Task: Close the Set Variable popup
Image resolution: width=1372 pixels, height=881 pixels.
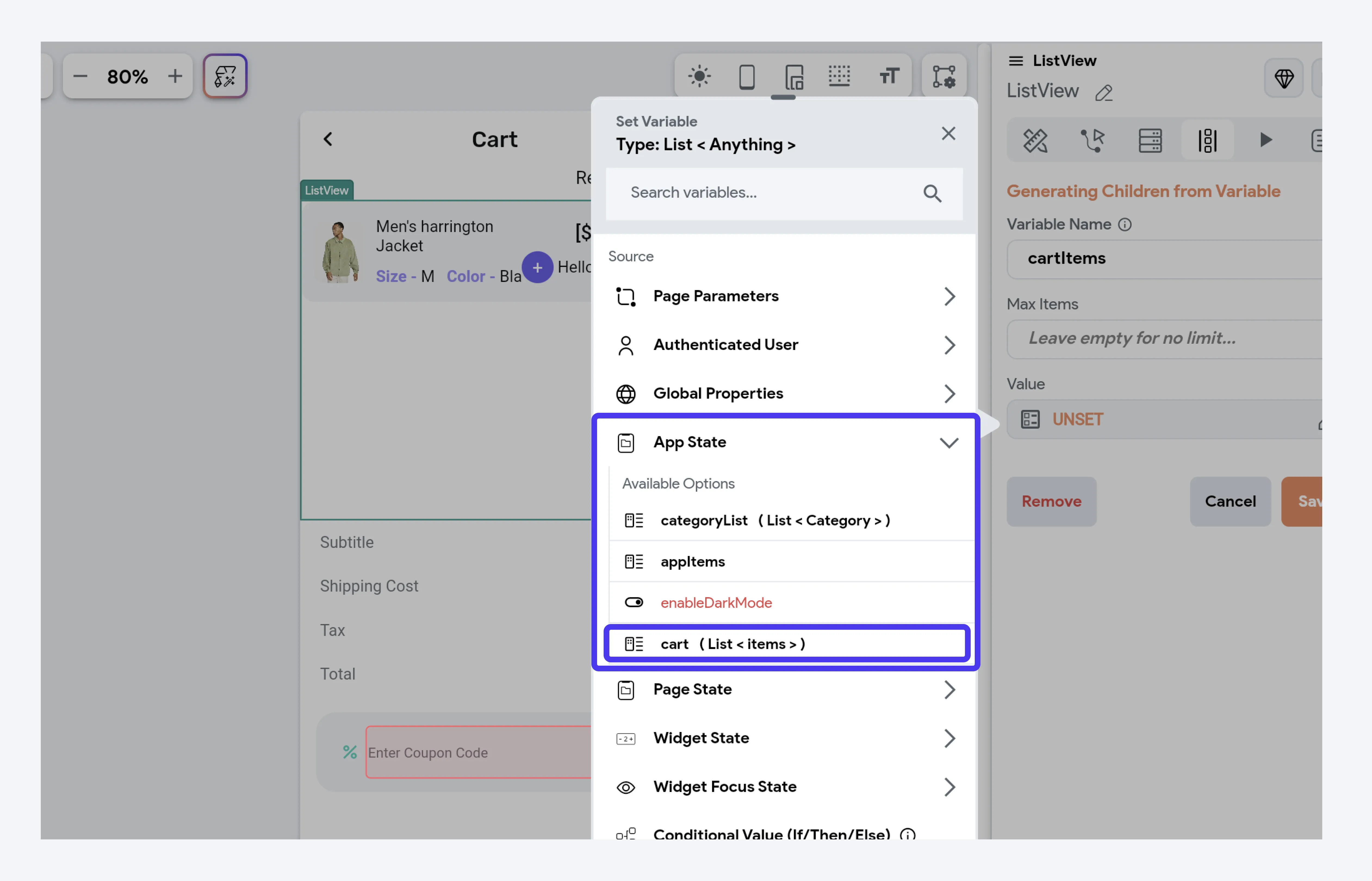Action: tap(948, 133)
